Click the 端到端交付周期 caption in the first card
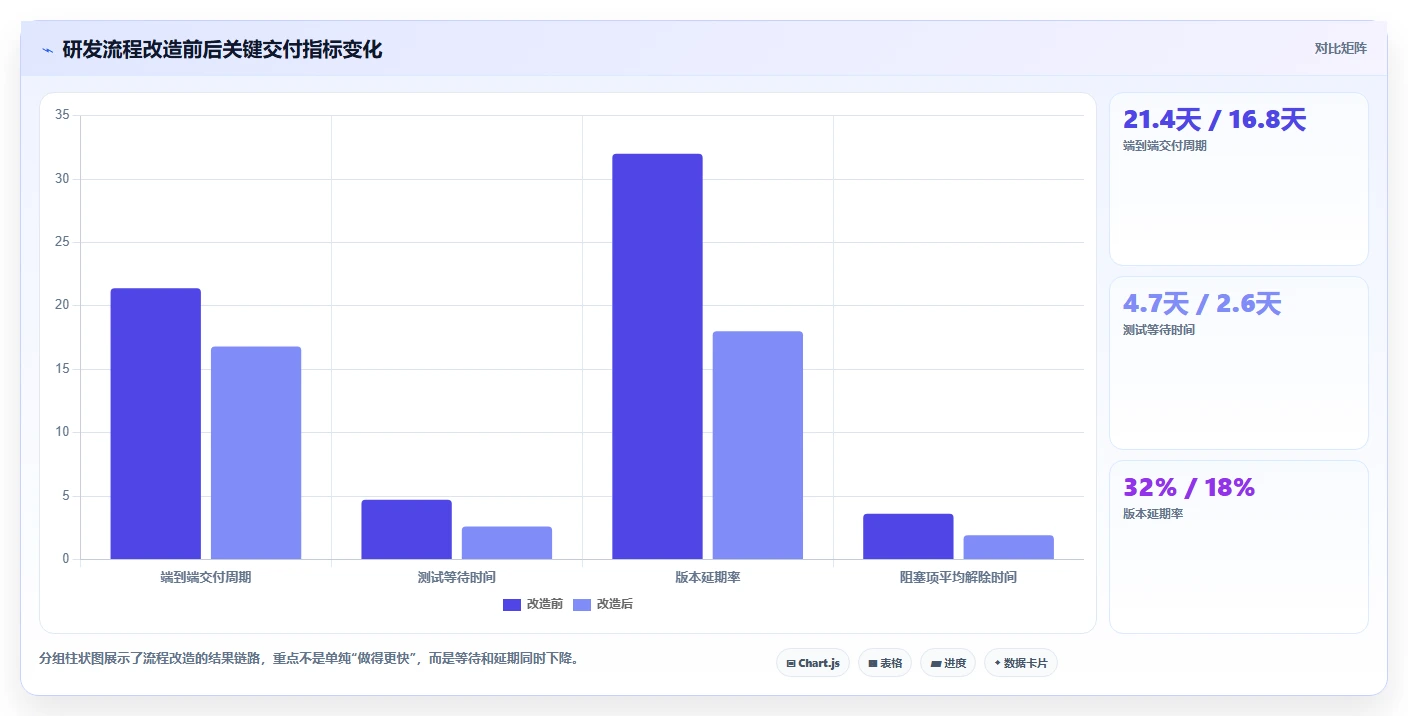 [1165, 146]
